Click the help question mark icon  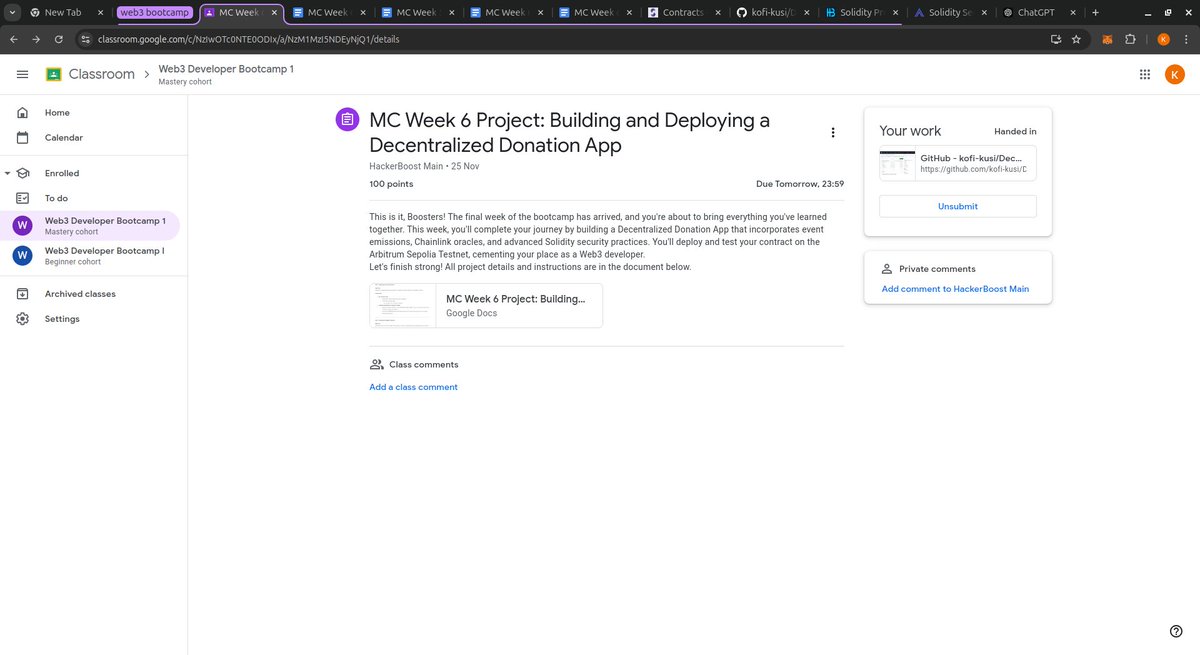pos(1176,630)
